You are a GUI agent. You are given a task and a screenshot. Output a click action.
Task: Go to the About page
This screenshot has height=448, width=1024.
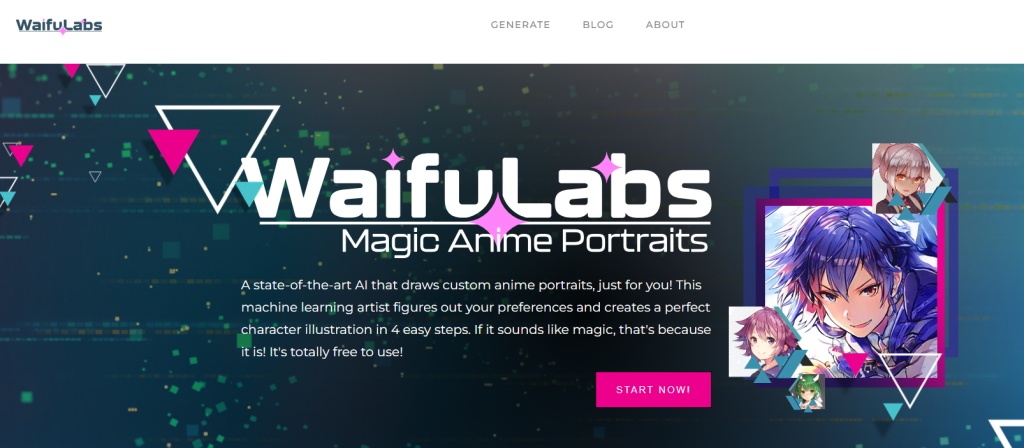665,25
